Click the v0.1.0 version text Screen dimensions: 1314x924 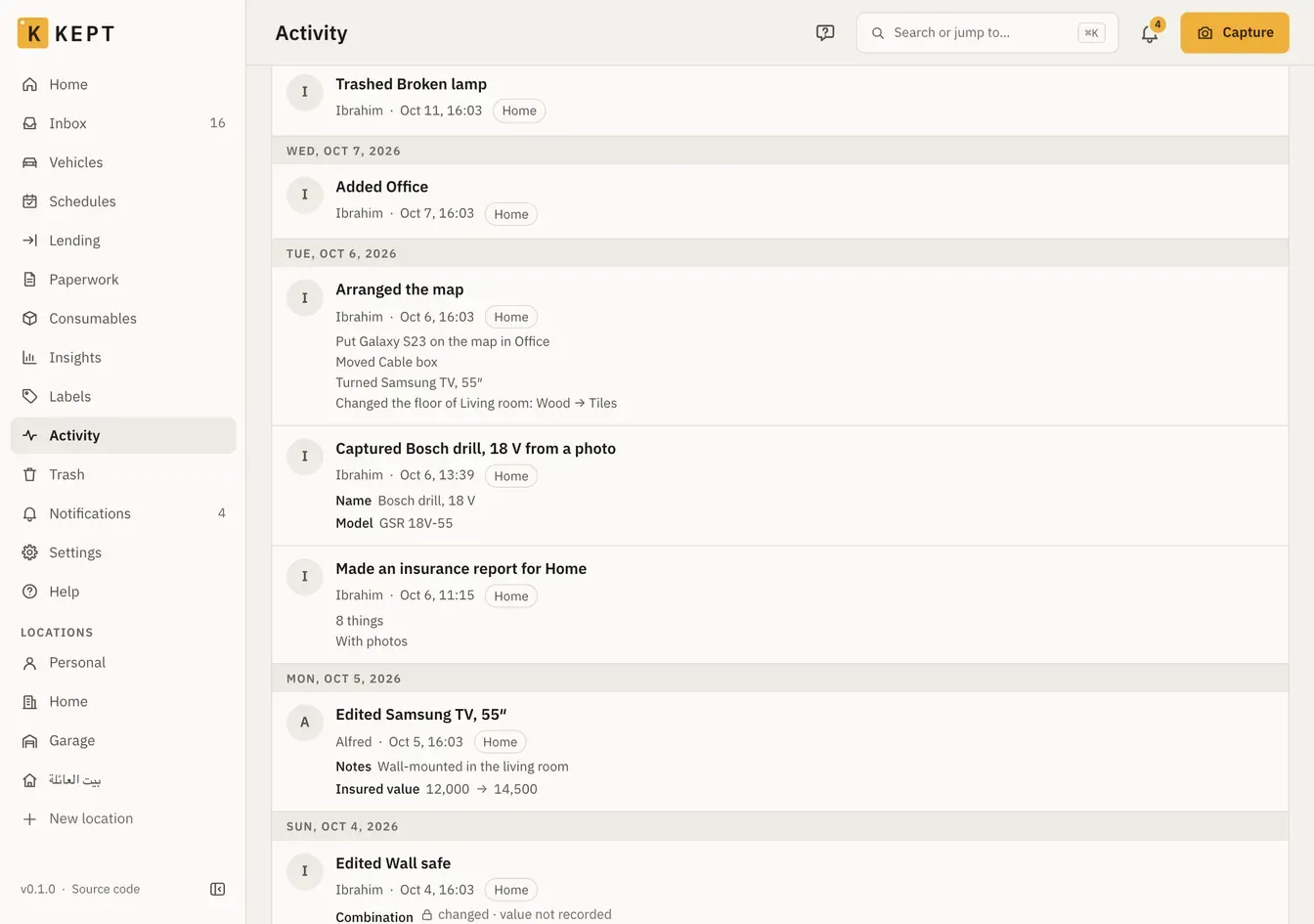(38, 890)
